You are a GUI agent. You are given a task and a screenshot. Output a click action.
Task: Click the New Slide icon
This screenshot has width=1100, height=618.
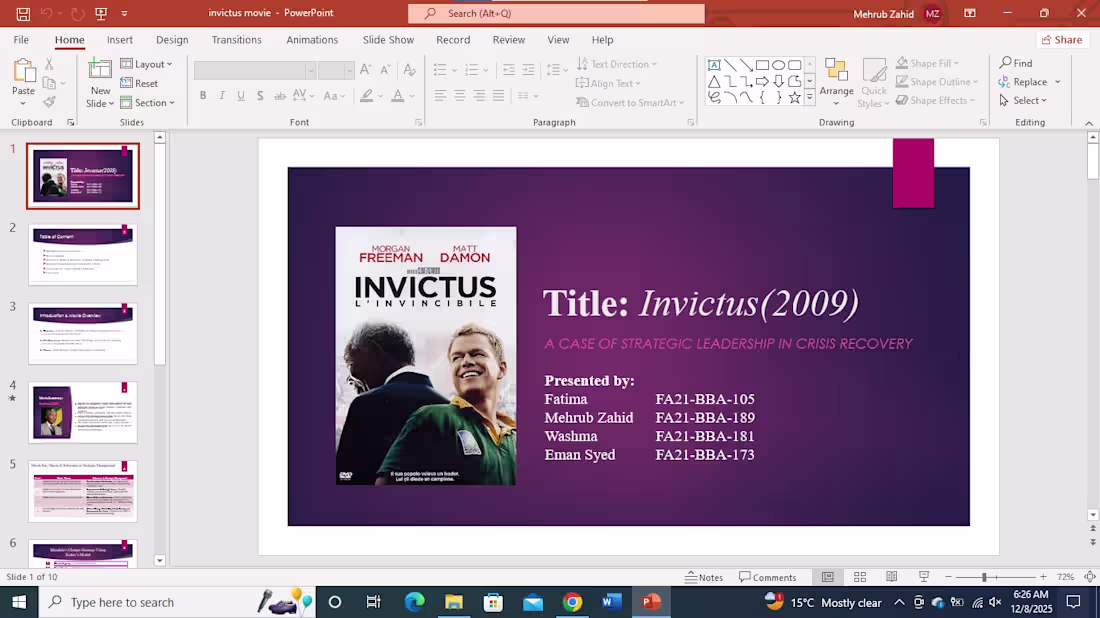(x=100, y=71)
